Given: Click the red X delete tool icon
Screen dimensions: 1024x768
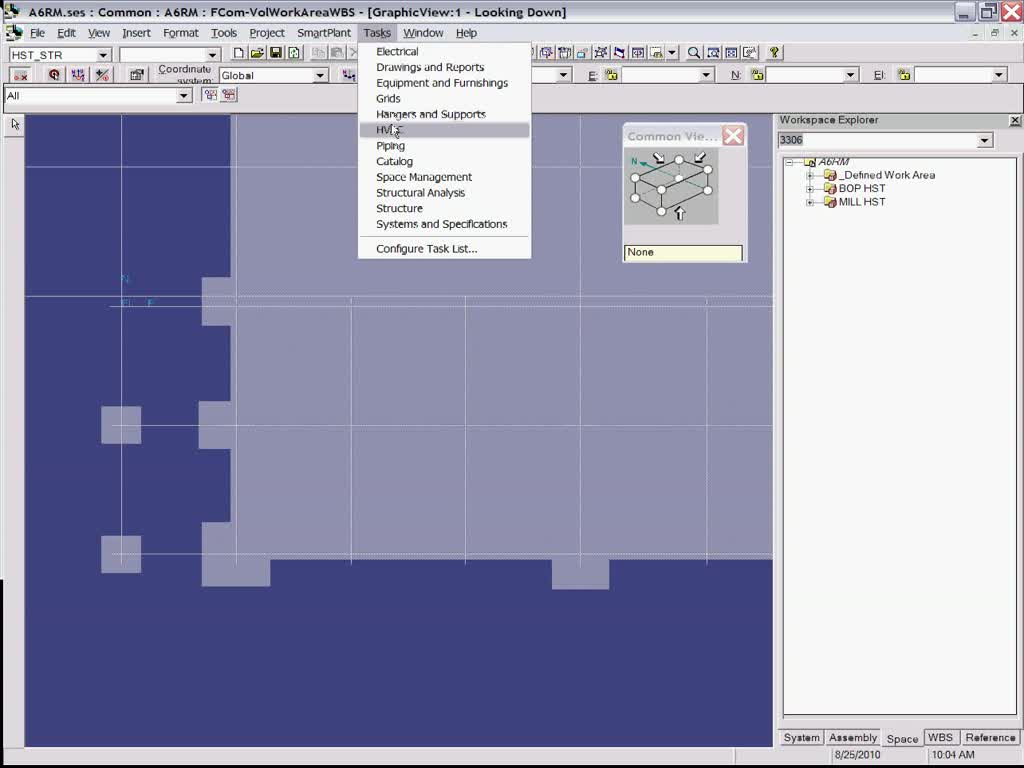Looking at the screenshot, I should 21,75.
